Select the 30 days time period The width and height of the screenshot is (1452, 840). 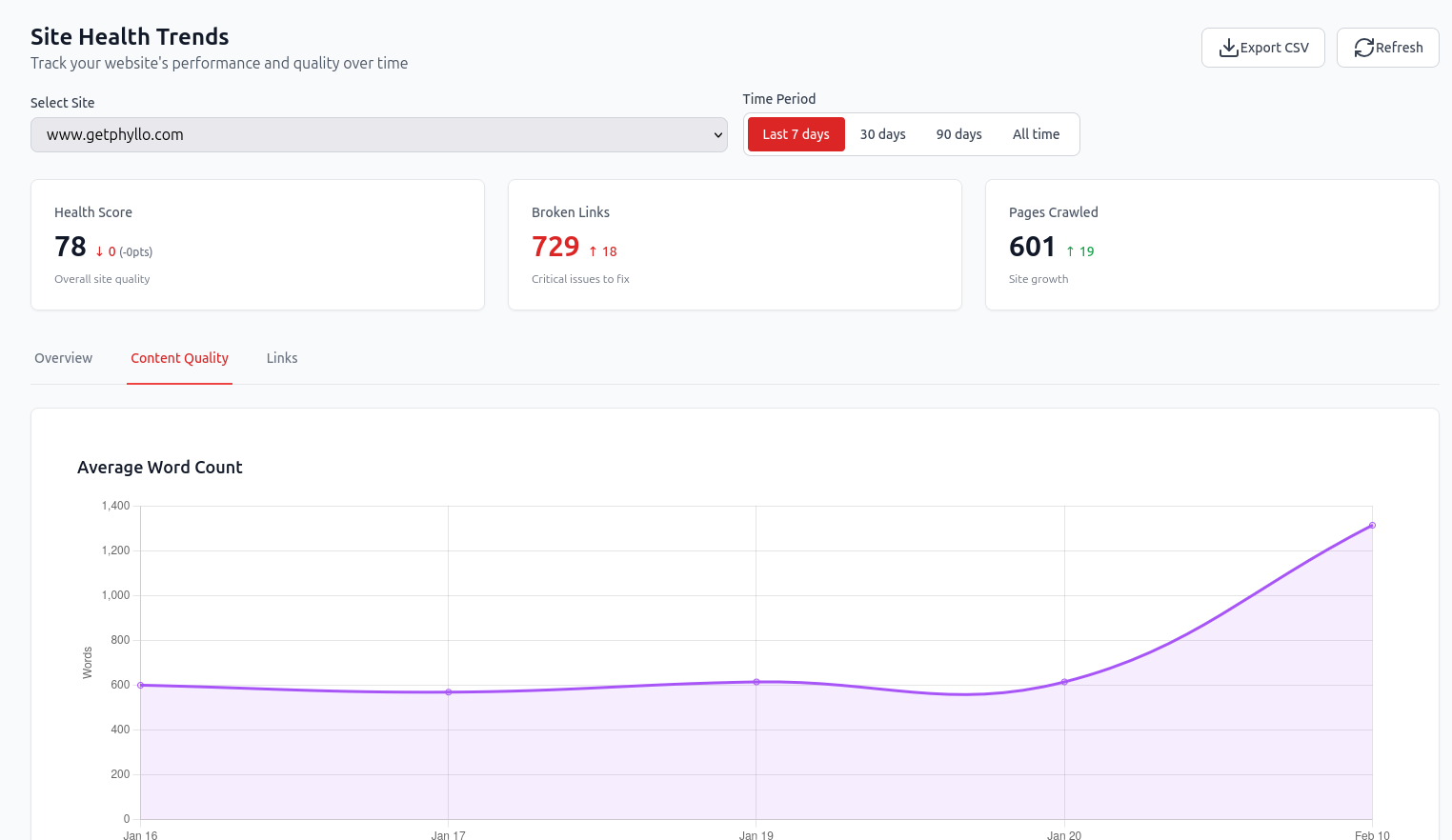point(882,134)
